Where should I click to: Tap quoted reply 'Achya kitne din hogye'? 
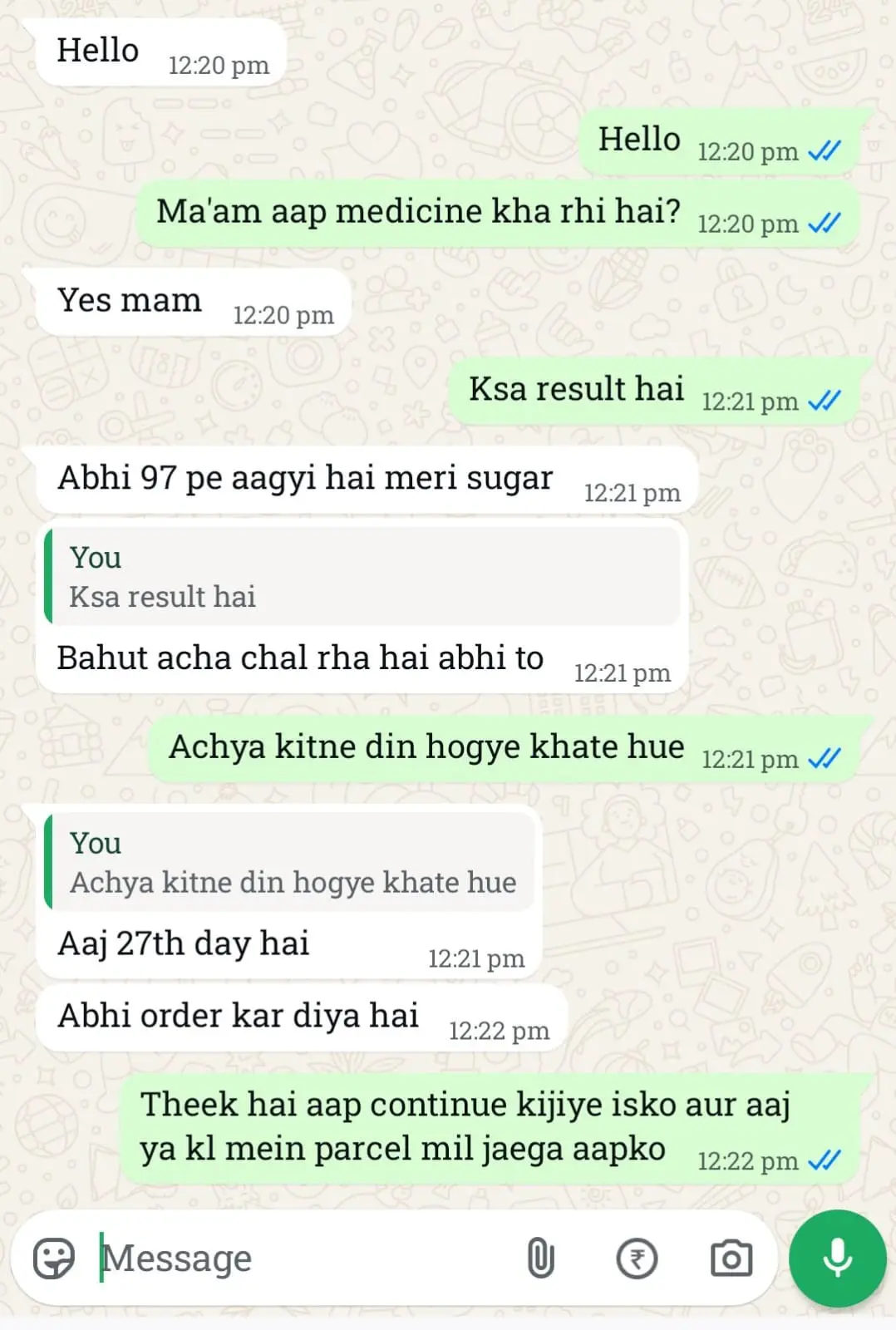pyautogui.click(x=288, y=862)
